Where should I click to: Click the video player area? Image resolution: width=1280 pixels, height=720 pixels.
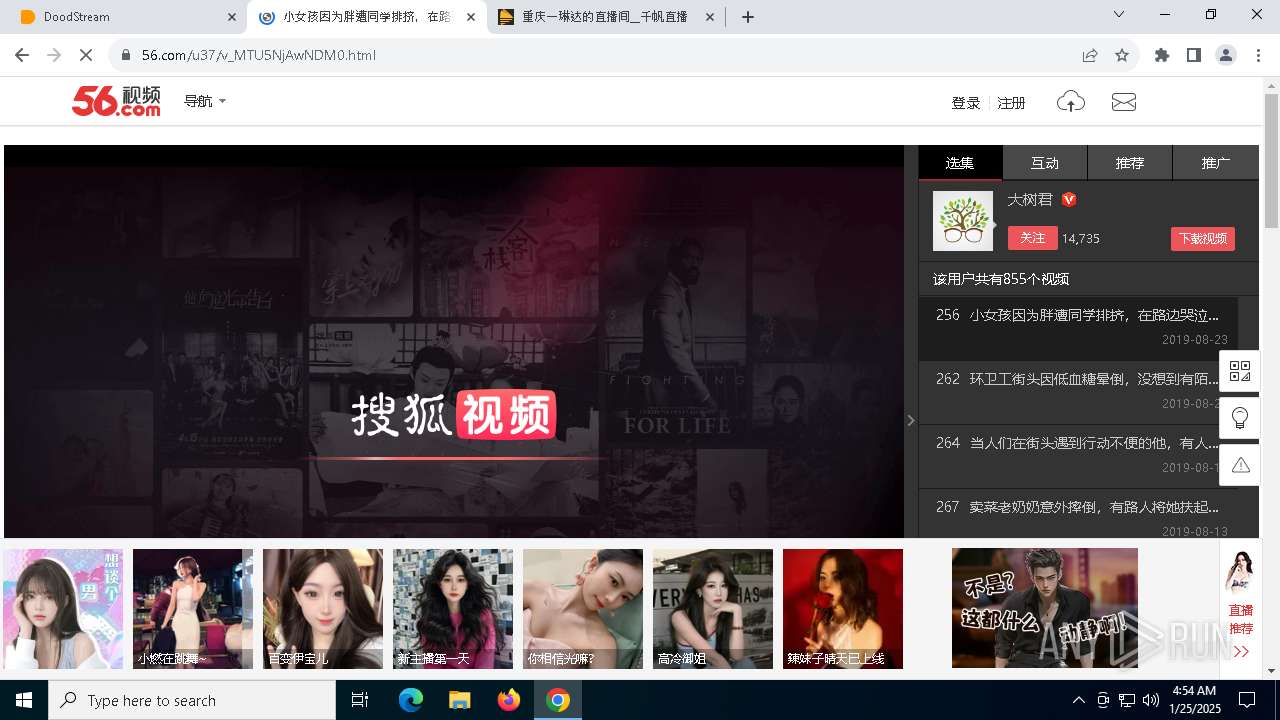[x=454, y=342]
